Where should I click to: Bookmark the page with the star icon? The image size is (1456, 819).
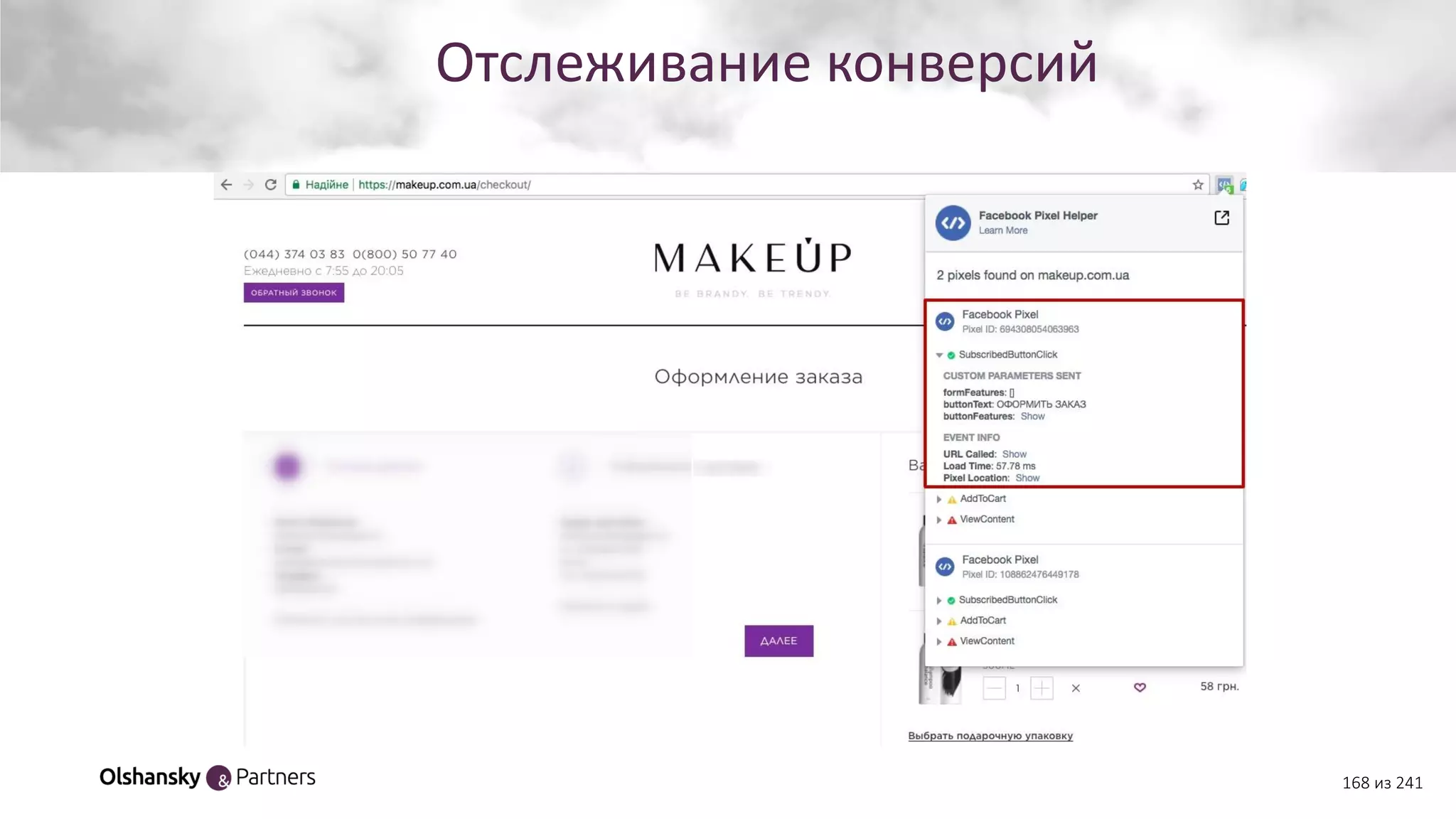point(1198,185)
